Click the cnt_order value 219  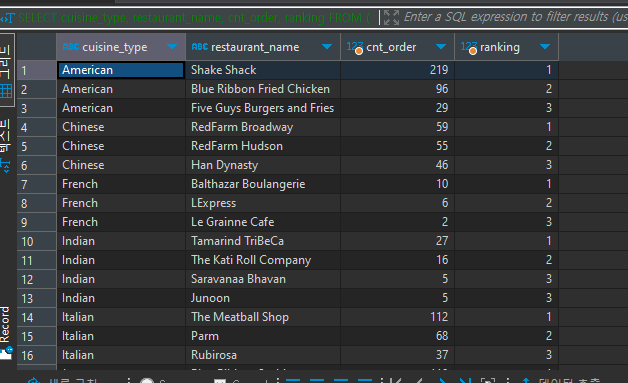[x=397, y=70]
